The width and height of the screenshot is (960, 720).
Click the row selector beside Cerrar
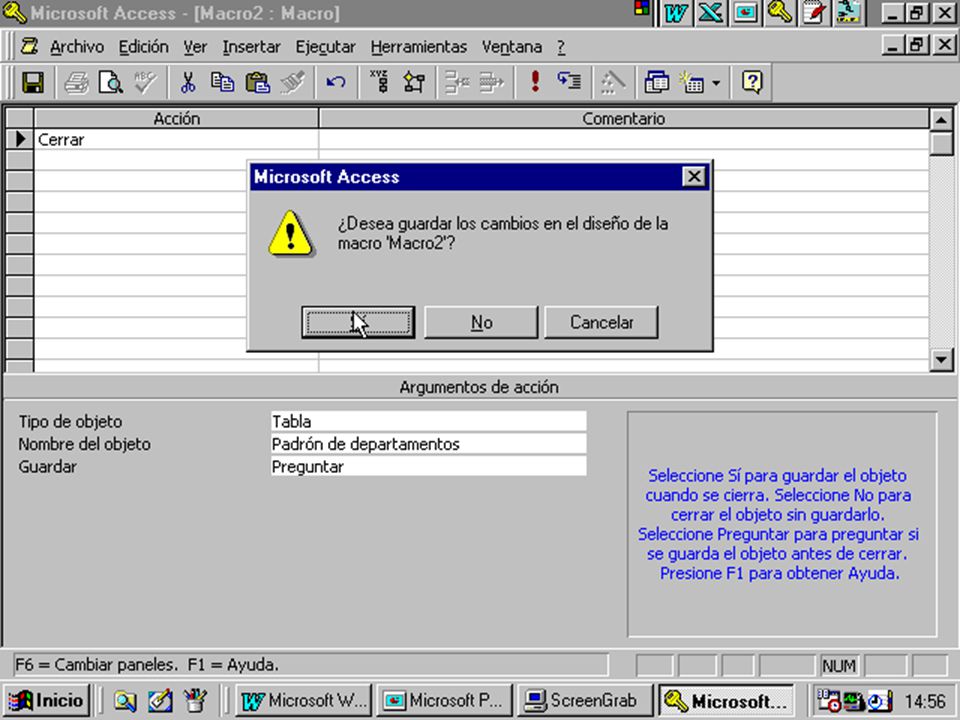[20, 140]
